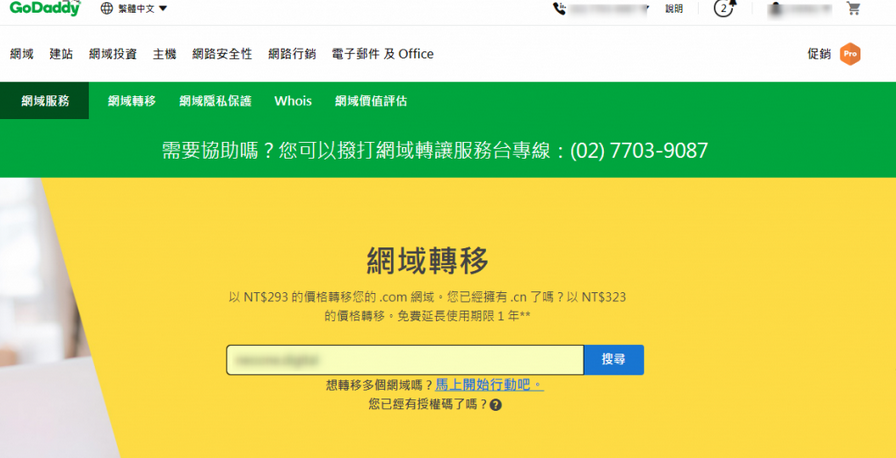Click the orange Pro hexagon badge
This screenshot has height=458, width=896.
(x=849, y=54)
